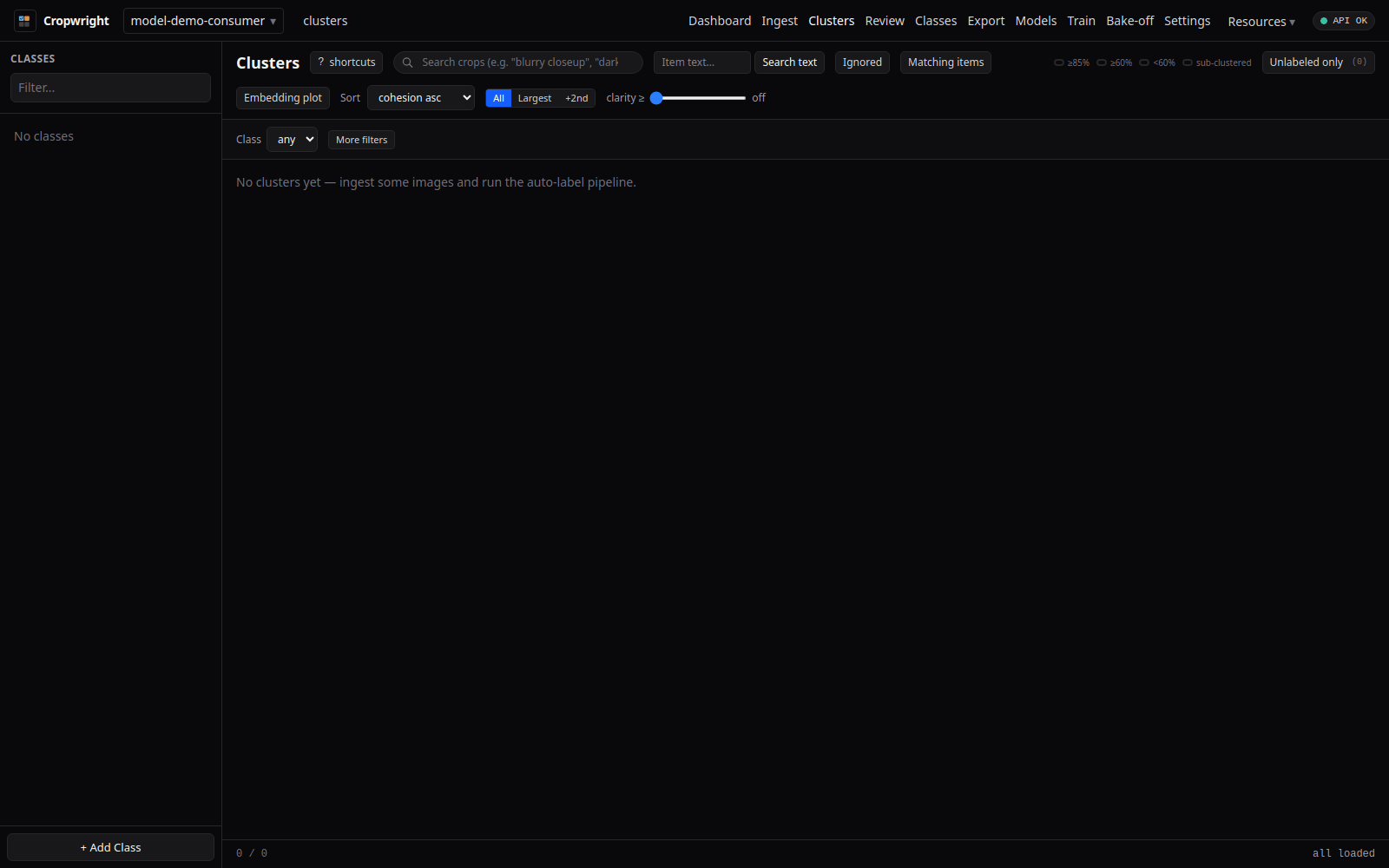Image resolution: width=1389 pixels, height=868 pixels.
Task: Open the Settings page
Action: [x=1187, y=21]
